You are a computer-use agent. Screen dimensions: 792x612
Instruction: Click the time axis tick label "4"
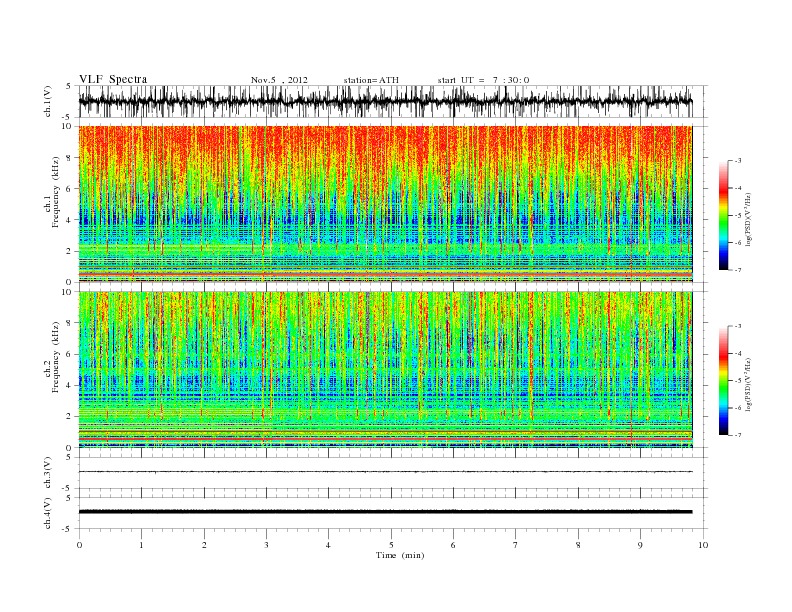tap(328, 545)
